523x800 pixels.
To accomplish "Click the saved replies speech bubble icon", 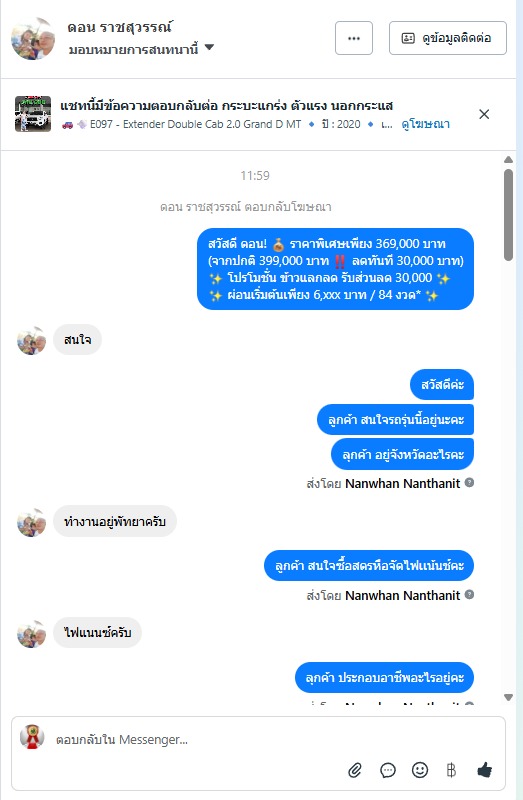I will pyautogui.click(x=388, y=770).
